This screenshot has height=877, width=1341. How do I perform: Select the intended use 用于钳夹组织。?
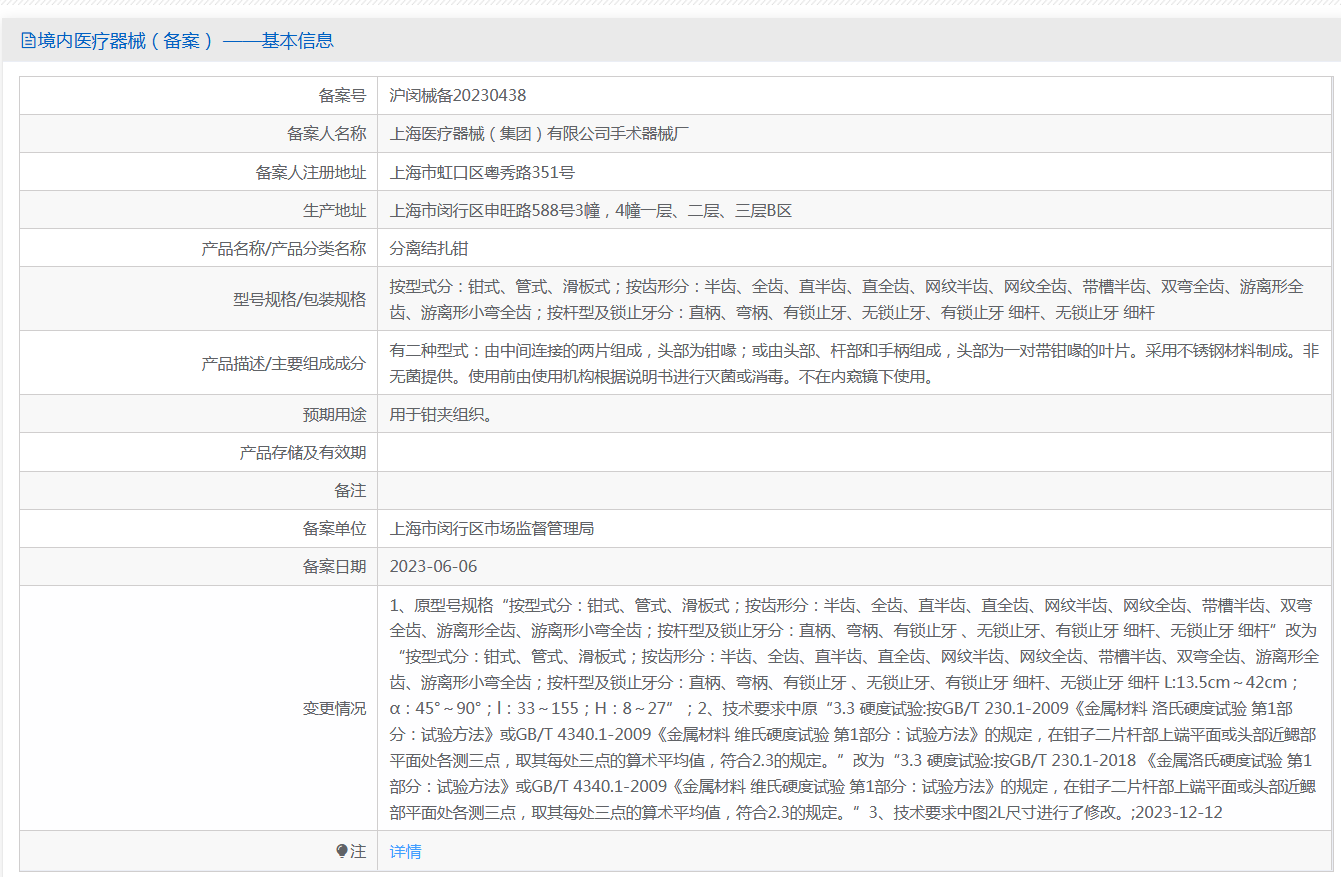[441, 414]
